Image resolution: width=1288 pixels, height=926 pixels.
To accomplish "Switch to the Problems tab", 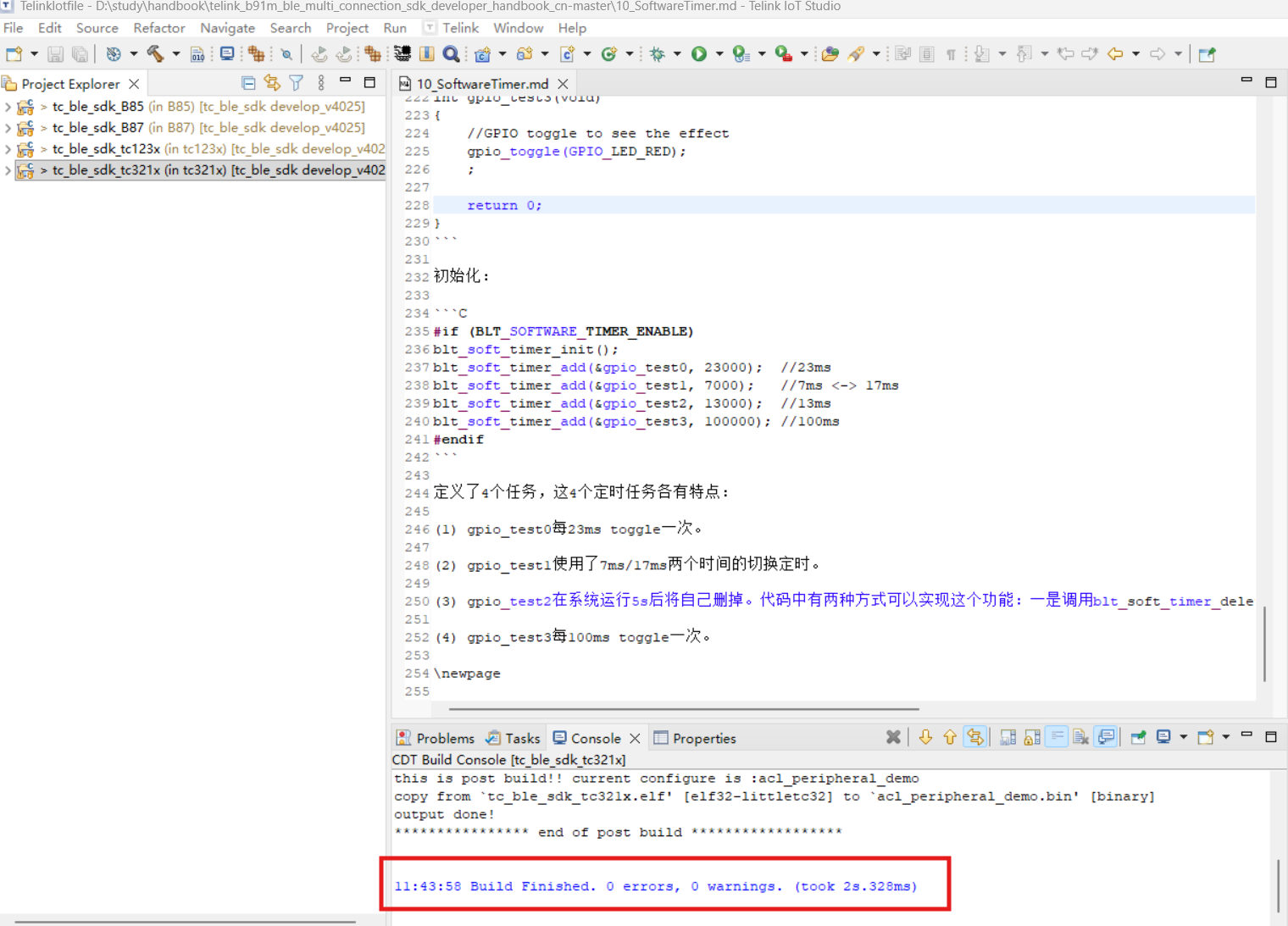I will pyautogui.click(x=436, y=738).
